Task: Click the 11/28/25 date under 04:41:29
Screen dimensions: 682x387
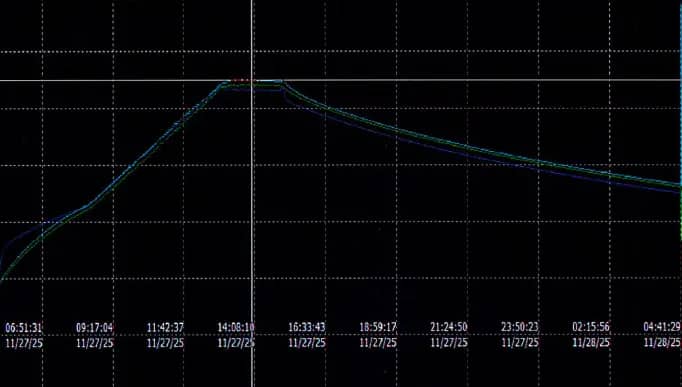Action: tap(662, 343)
